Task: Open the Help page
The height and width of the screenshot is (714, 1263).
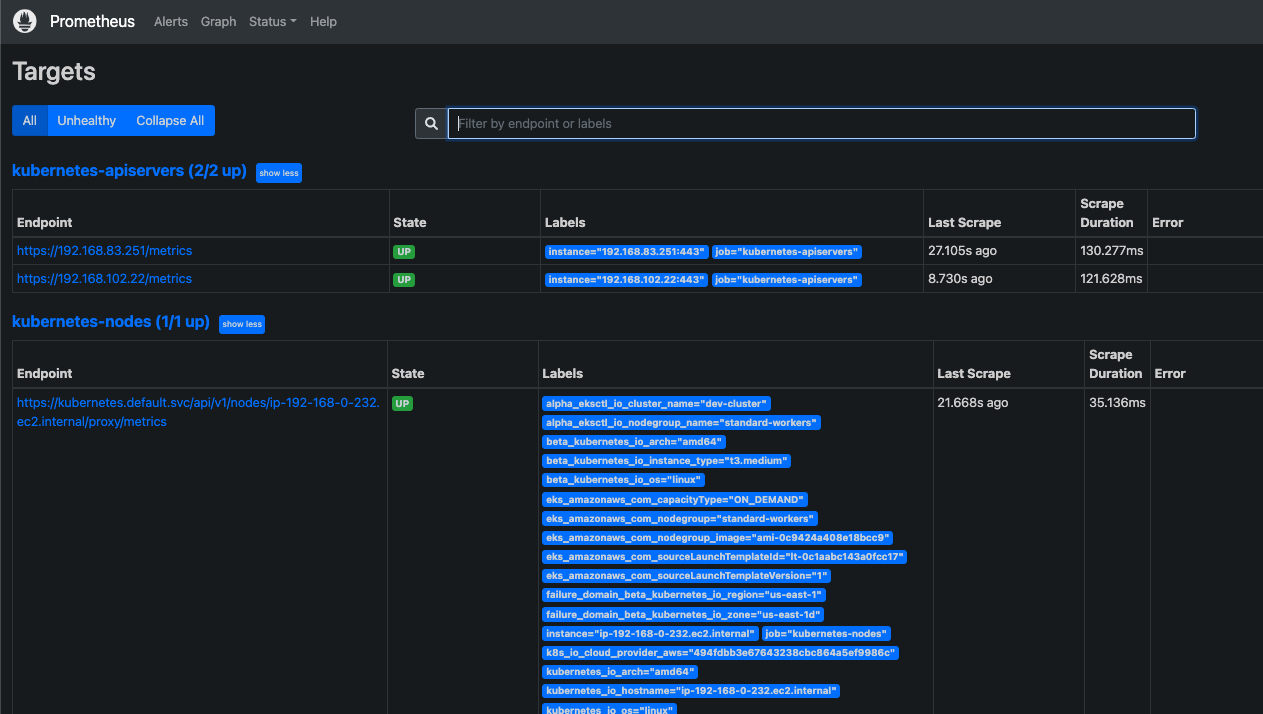Action: click(x=323, y=21)
